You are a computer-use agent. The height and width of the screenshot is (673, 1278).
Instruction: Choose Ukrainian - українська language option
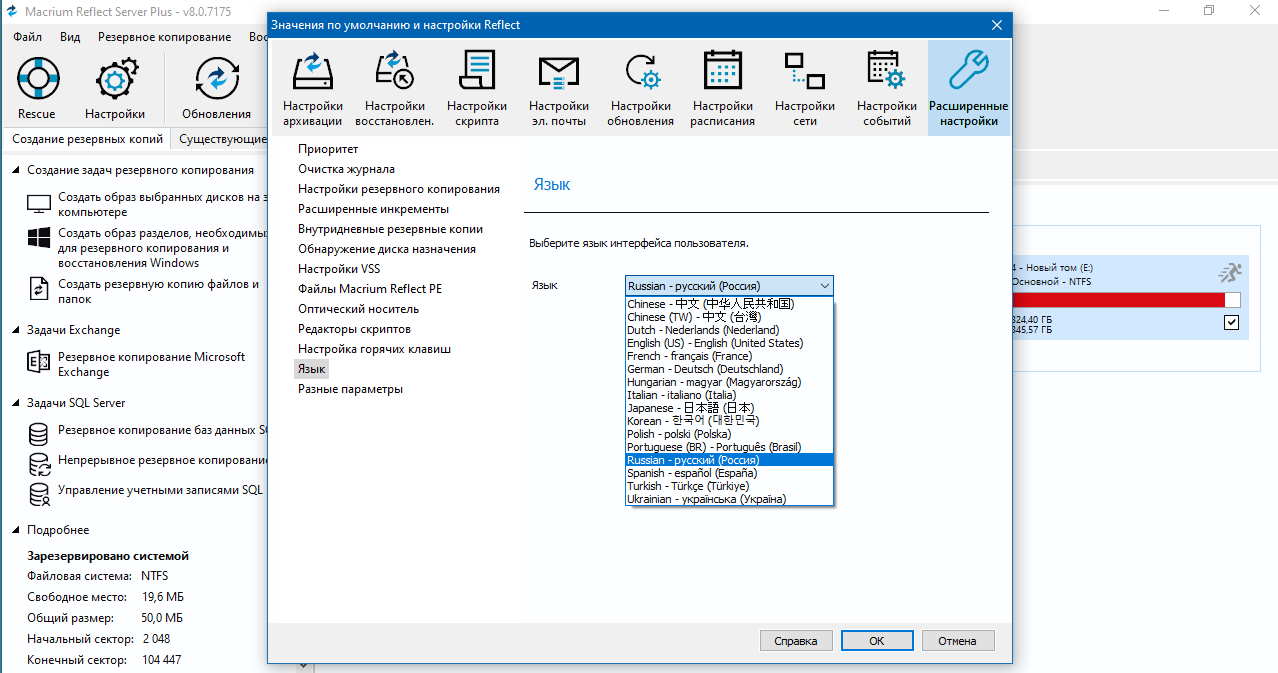tap(729, 499)
